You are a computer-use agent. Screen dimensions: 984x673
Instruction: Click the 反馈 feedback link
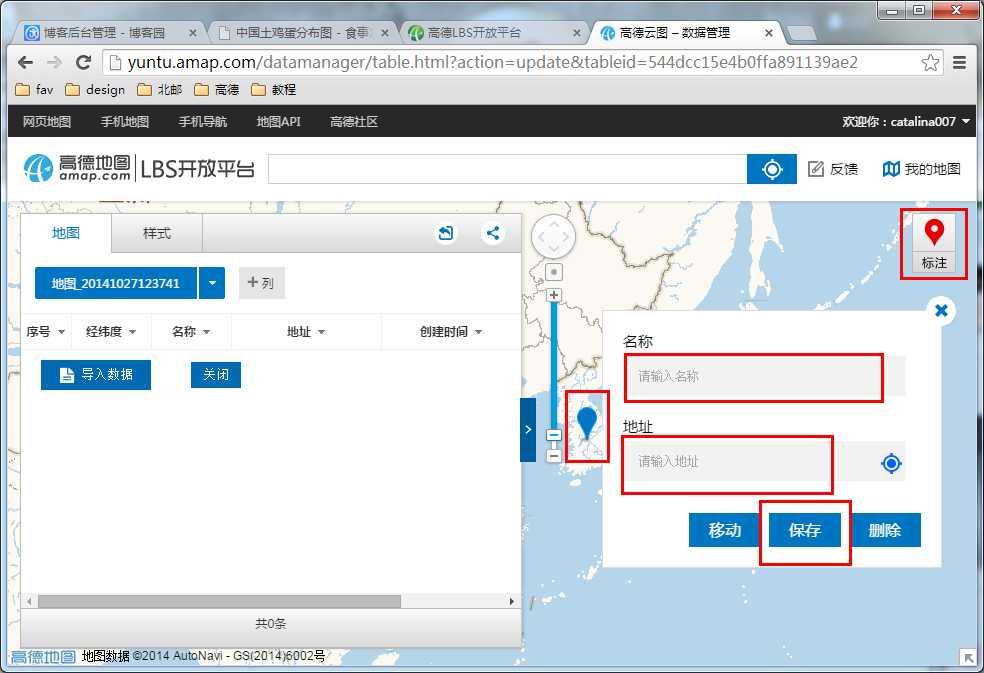[833, 169]
